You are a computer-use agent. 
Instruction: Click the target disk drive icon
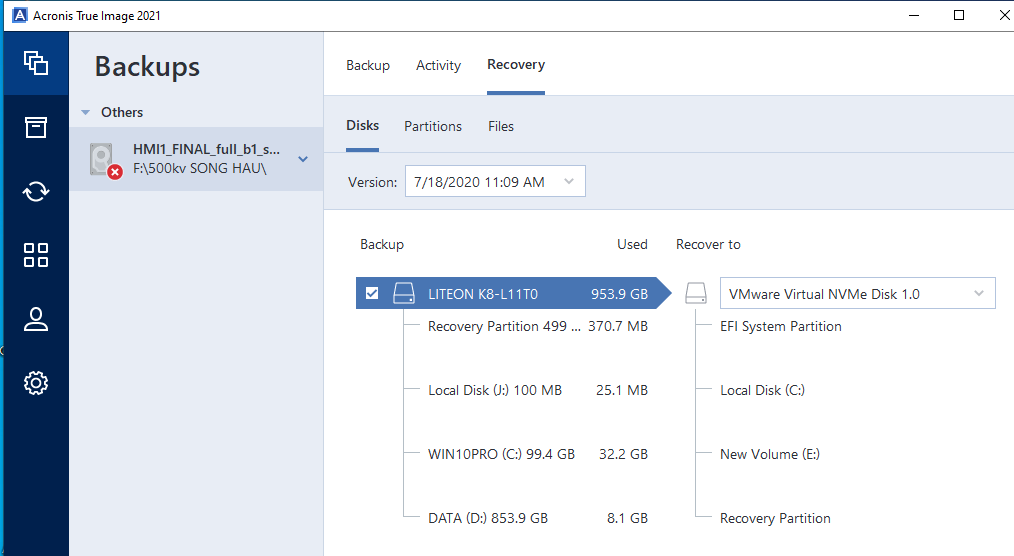click(x=695, y=294)
